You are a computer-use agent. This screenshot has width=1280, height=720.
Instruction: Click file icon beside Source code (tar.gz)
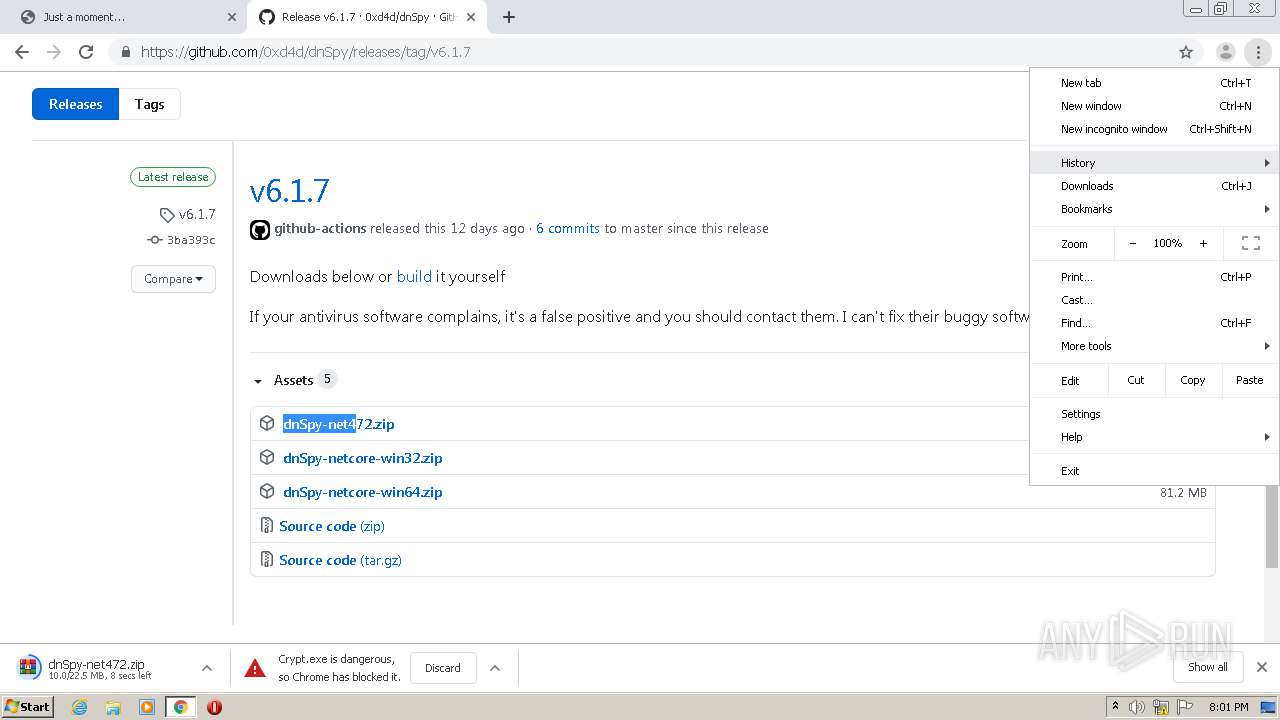pyautogui.click(x=266, y=559)
